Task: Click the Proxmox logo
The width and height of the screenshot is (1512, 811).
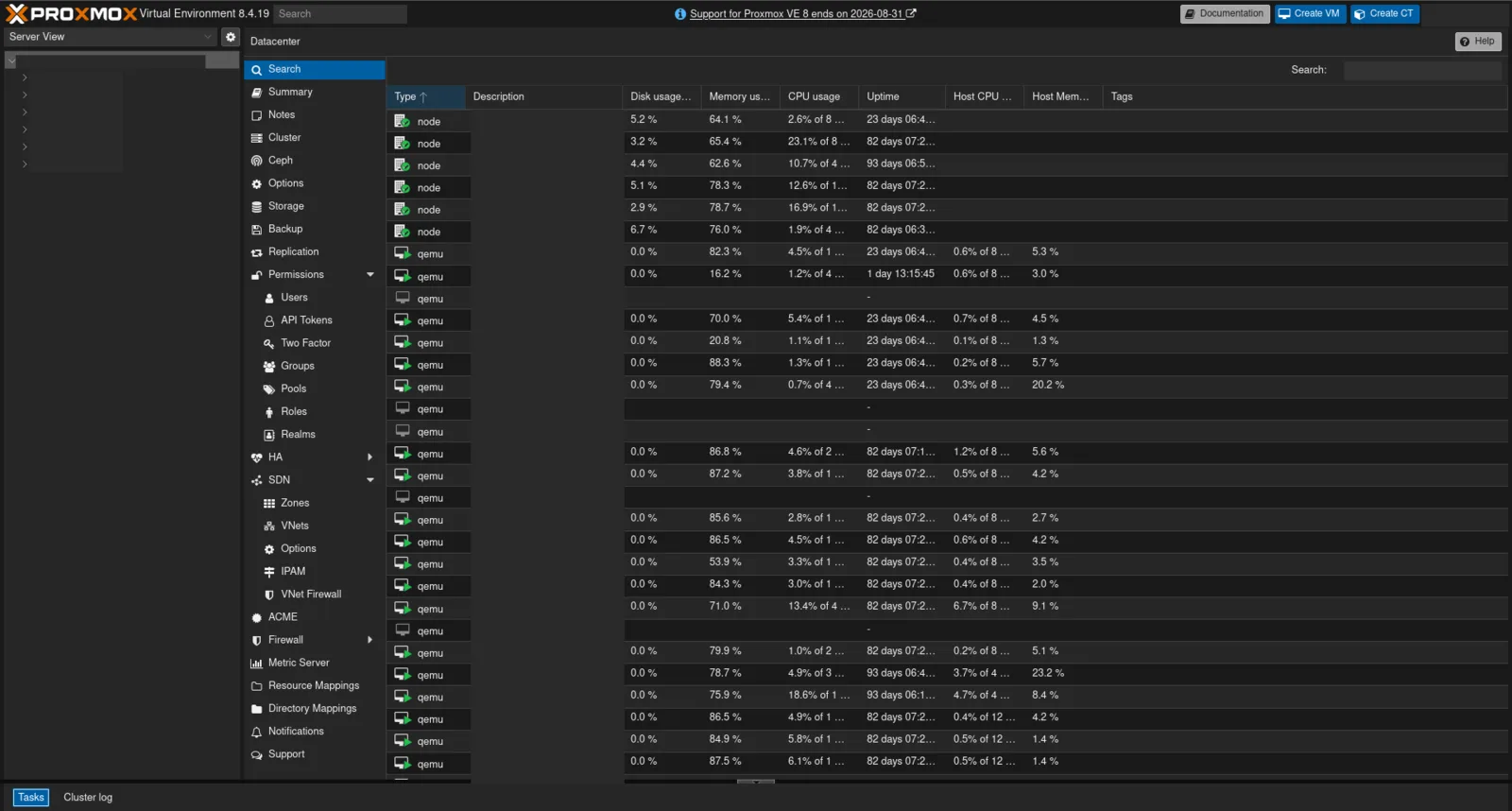Action: (x=71, y=13)
